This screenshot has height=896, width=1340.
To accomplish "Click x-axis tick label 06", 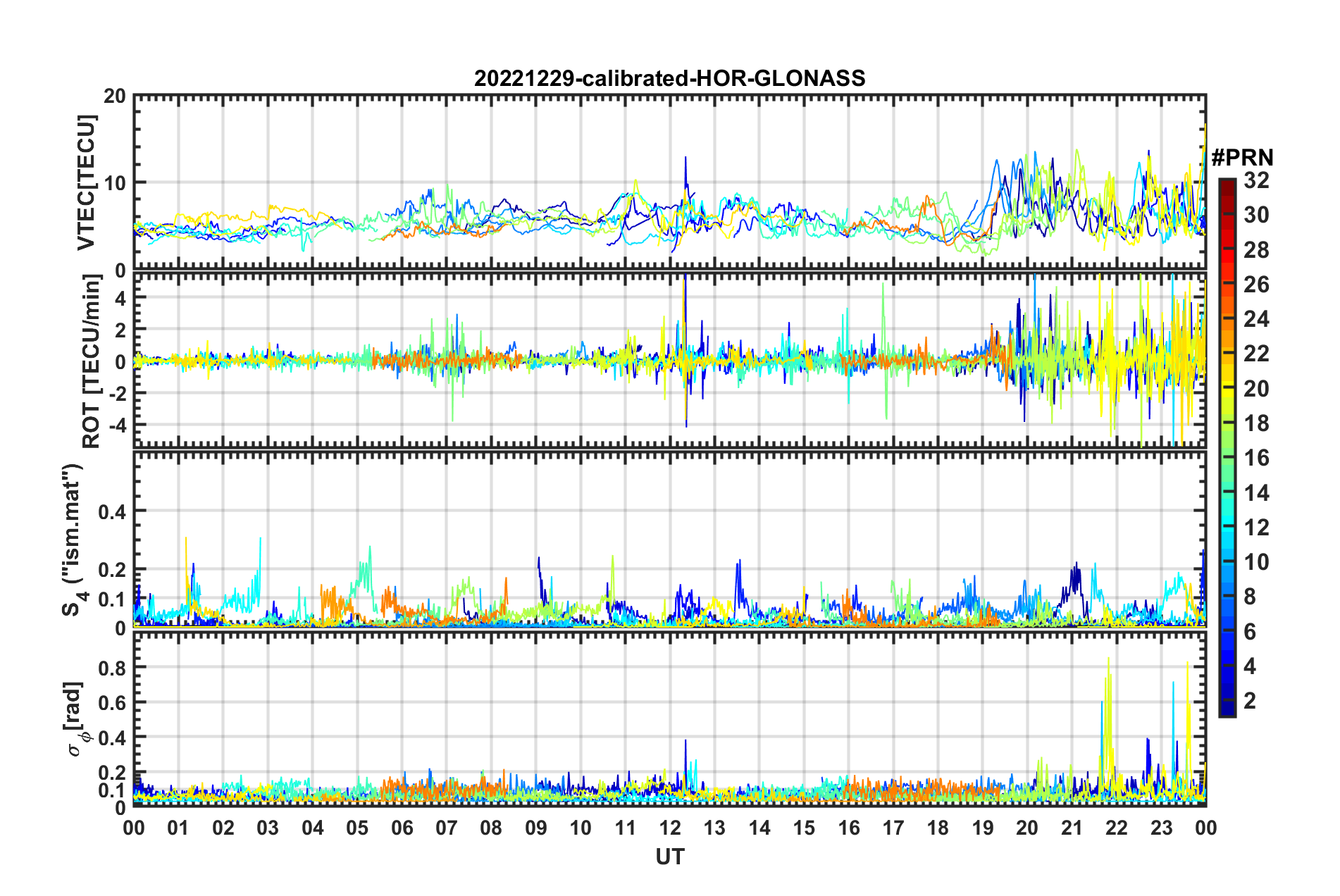I will pyautogui.click(x=402, y=828).
